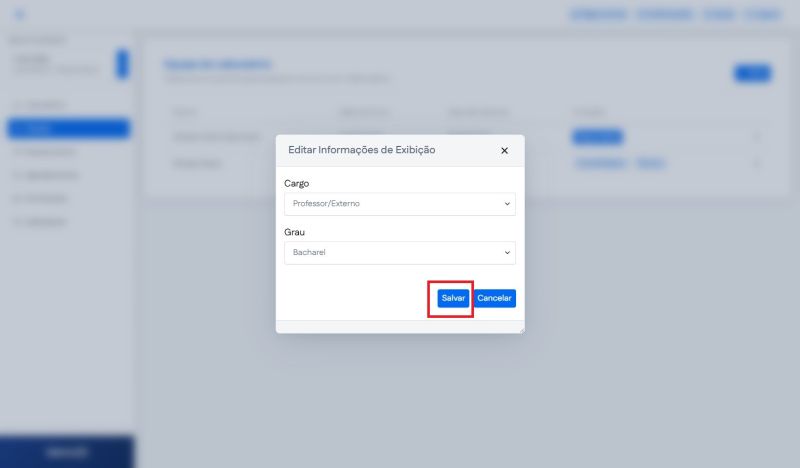Open the Cargo select showing Professor/Externo
The width and height of the screenshot is (800, 468).
pos(399,204)
